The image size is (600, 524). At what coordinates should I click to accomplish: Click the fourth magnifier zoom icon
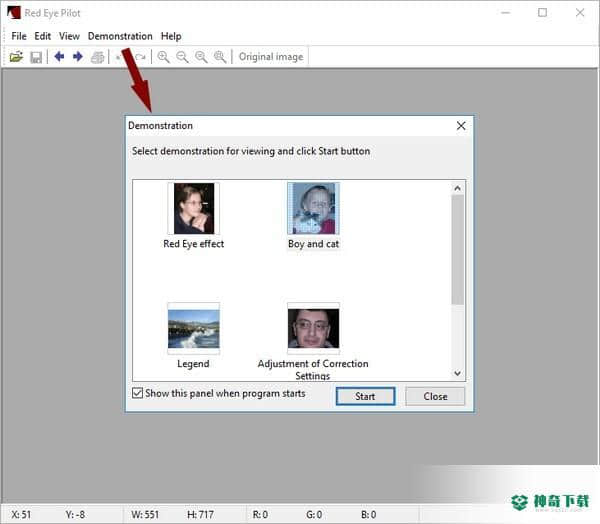220,57
